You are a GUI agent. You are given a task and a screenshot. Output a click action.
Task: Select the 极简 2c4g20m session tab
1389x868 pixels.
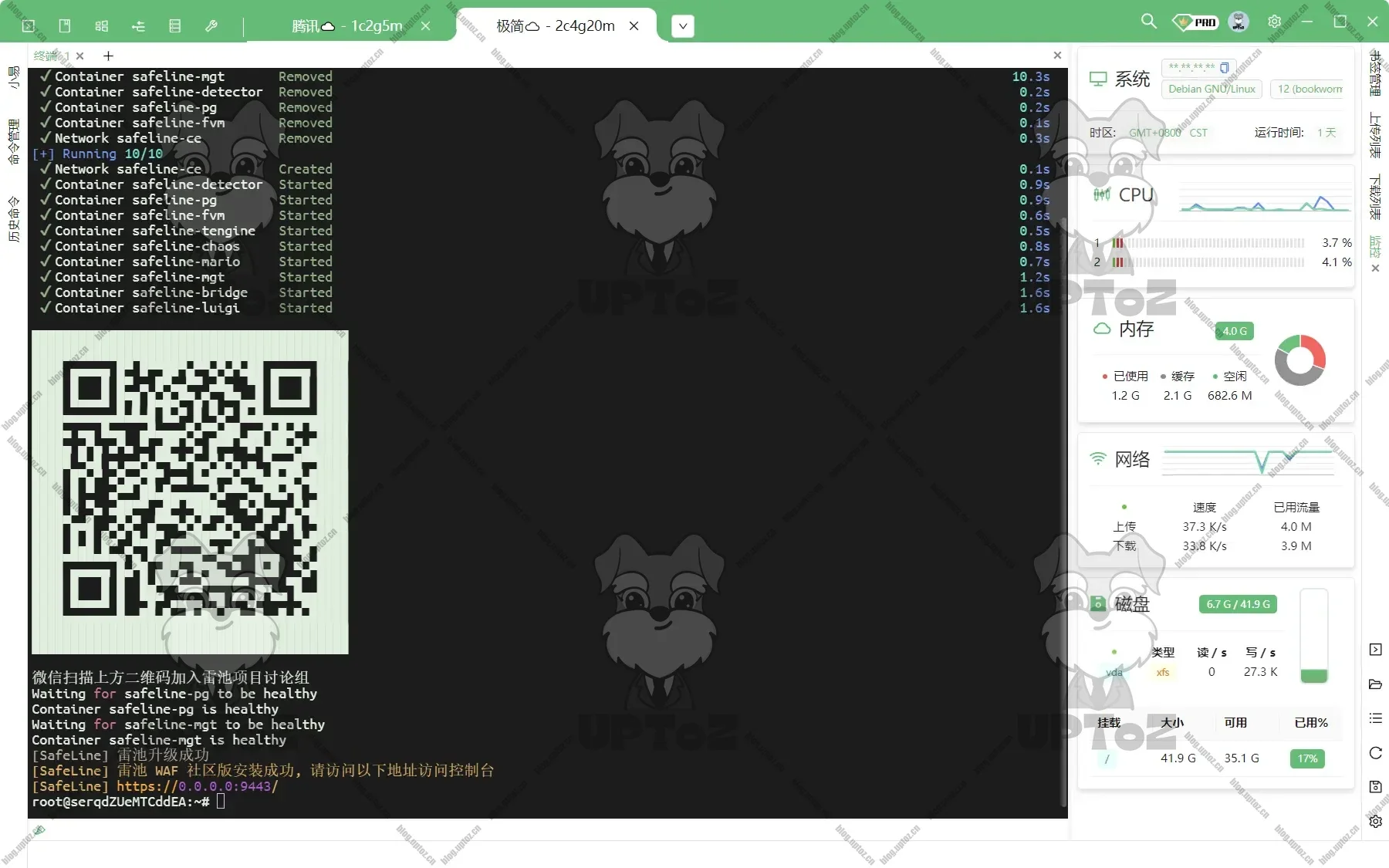556,26
